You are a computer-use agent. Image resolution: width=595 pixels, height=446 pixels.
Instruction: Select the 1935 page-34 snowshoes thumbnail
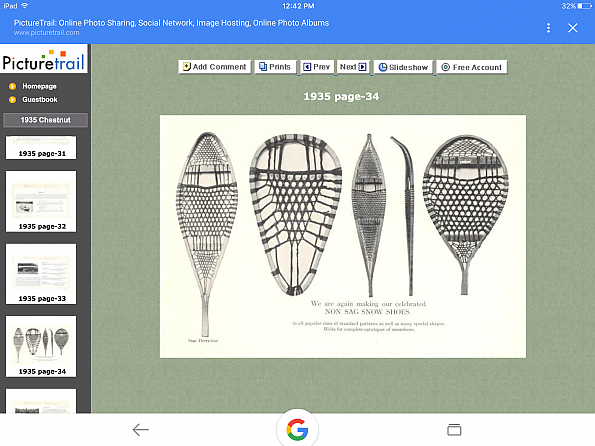click(41, 347)
